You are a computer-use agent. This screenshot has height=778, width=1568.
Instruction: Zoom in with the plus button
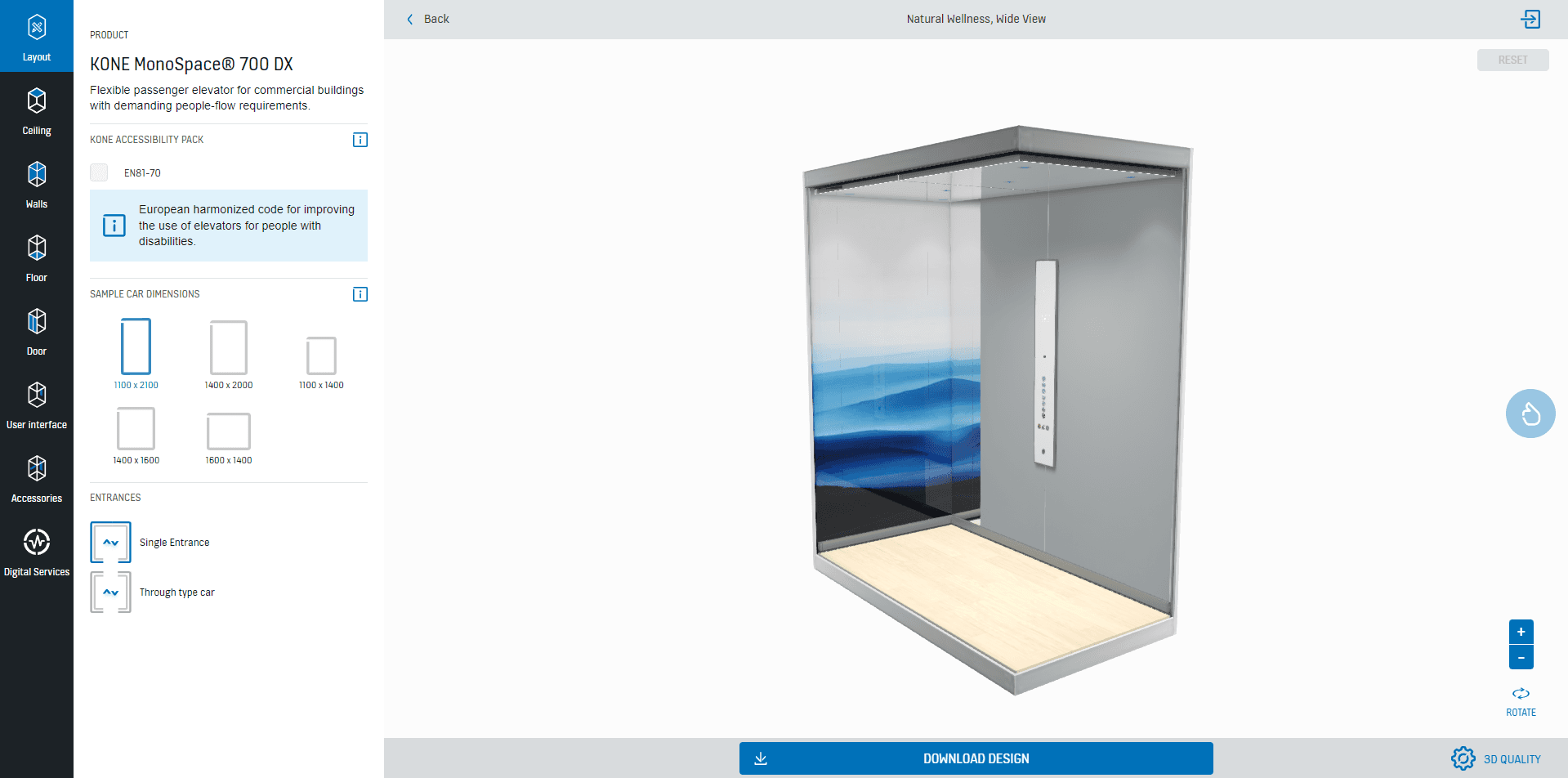click(x=1521, y=632)
